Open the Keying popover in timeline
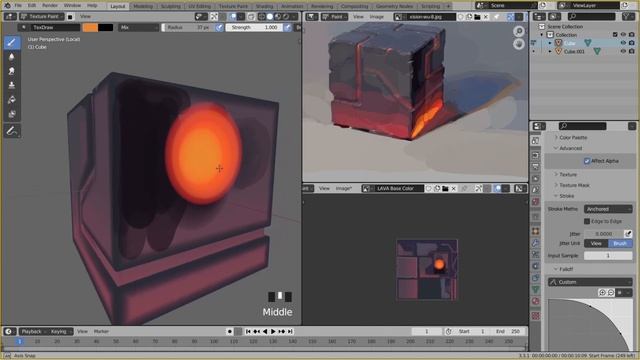 tap(60, 331)
